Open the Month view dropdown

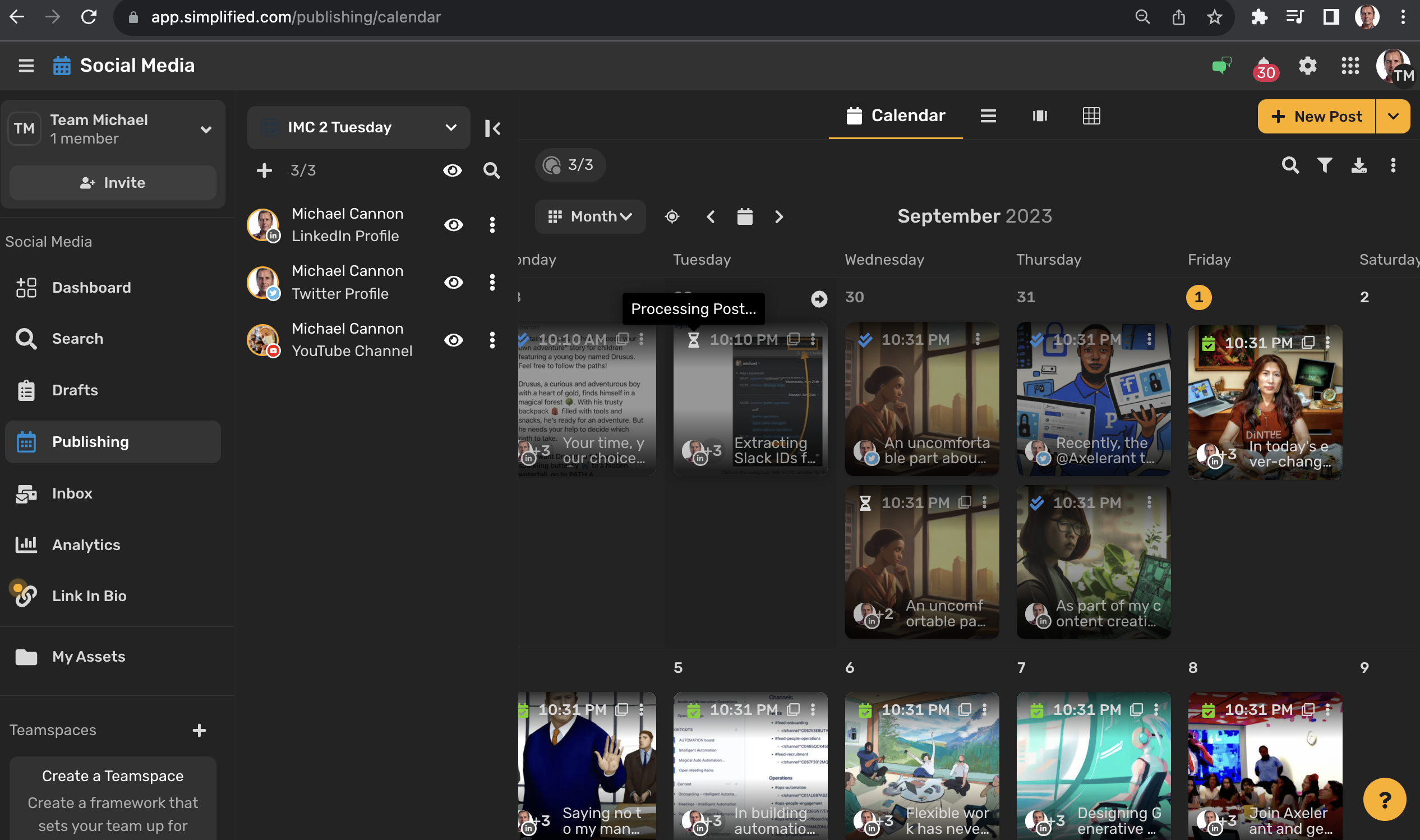(590, 217)
